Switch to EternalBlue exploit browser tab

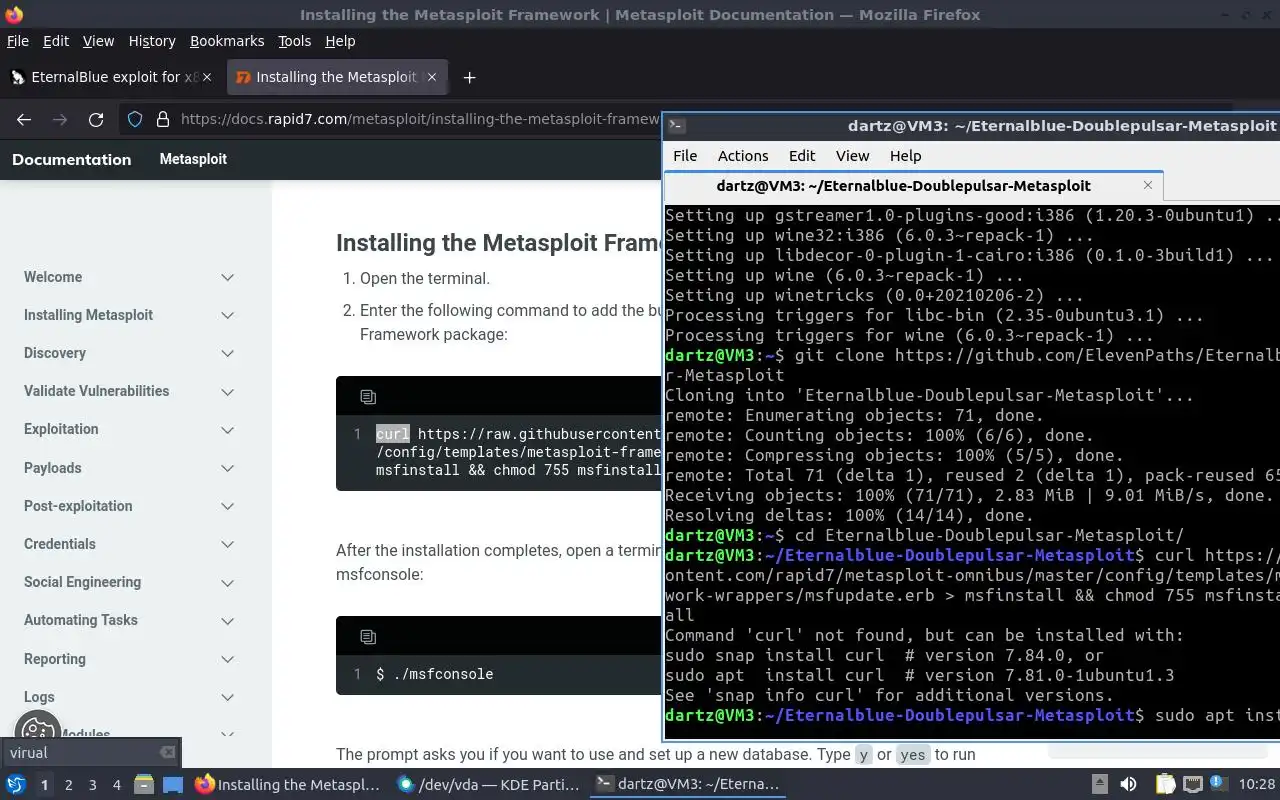tap(110, 77)
